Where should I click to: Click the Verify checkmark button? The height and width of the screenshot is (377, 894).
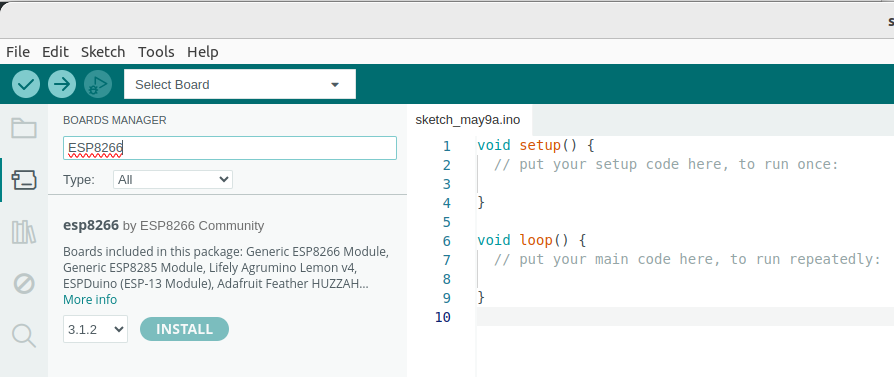click(26, 84)
